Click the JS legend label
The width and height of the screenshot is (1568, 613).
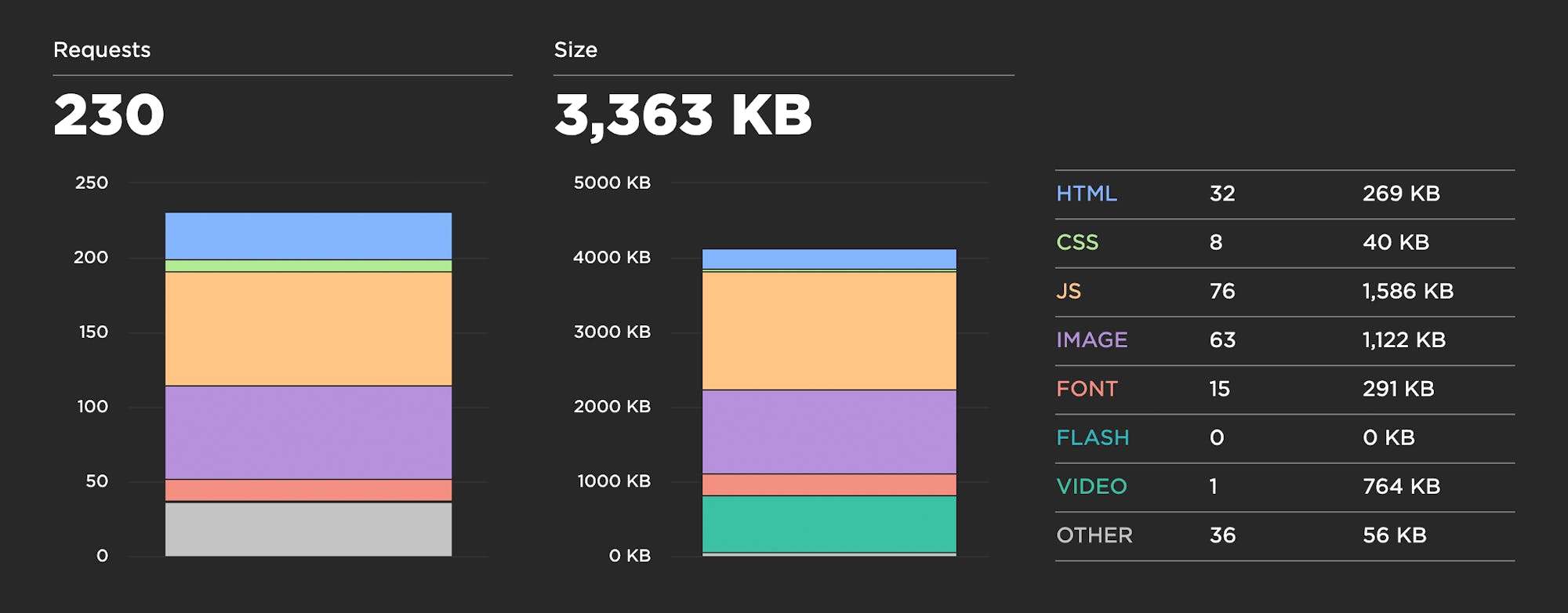point(1069,292)
